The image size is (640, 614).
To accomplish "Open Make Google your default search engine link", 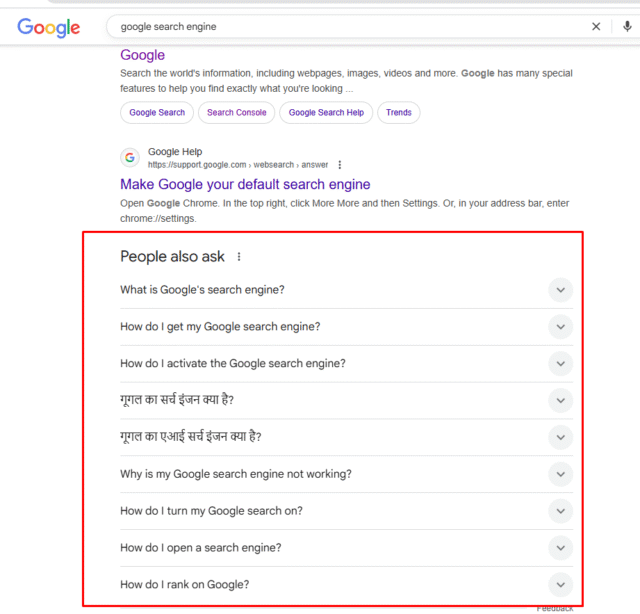I will pos(245,184).
